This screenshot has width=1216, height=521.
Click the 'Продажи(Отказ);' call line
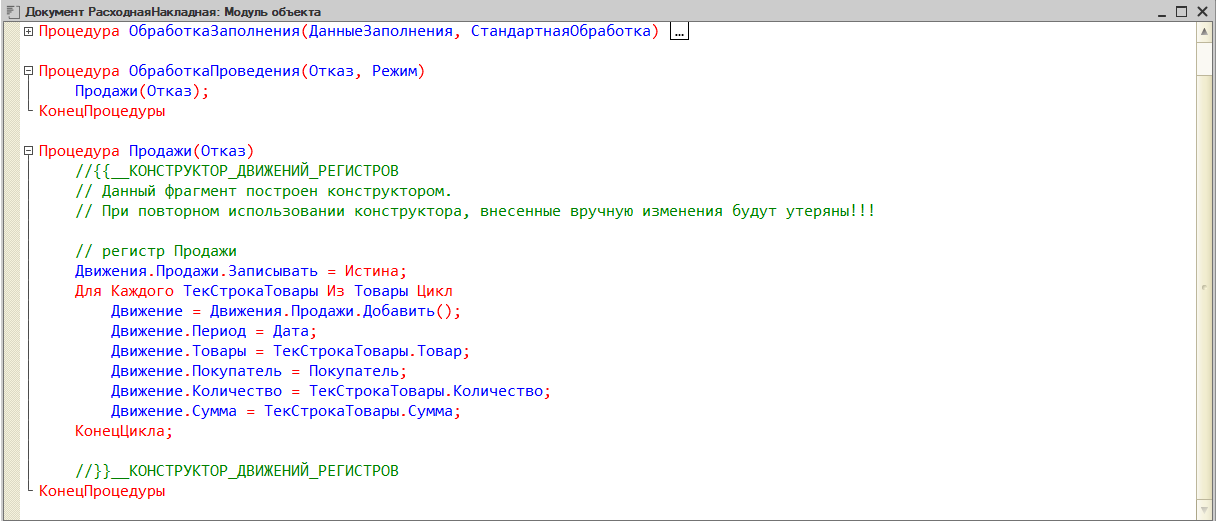pyautogui.click(x=143, y=91)
